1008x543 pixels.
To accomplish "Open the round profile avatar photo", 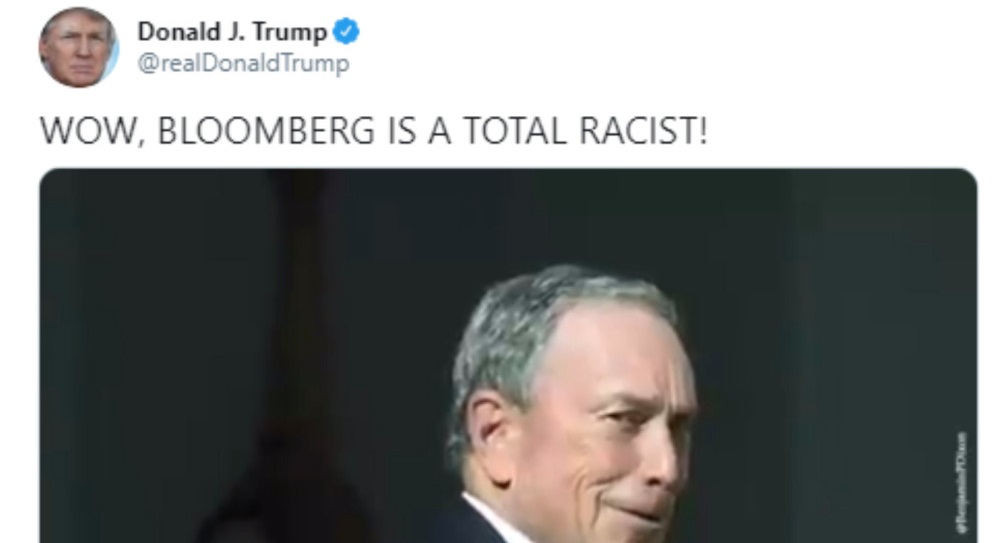I will tap(78, 48).
